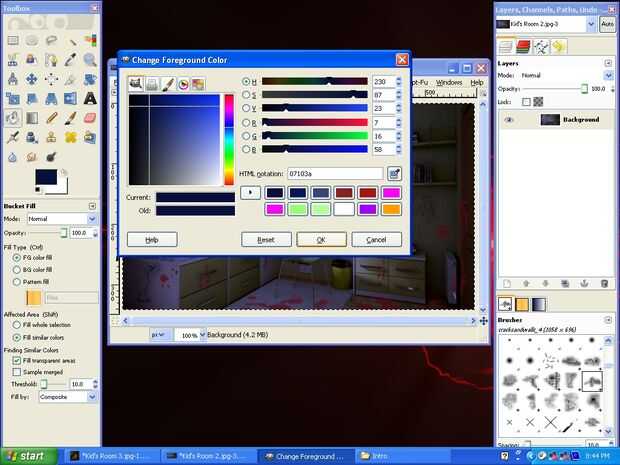Image resolution: width=620 pixels, height=465 pixels.
Task: Select the Pencil tool
Action: pyautogui.click(x=51, y=117)
